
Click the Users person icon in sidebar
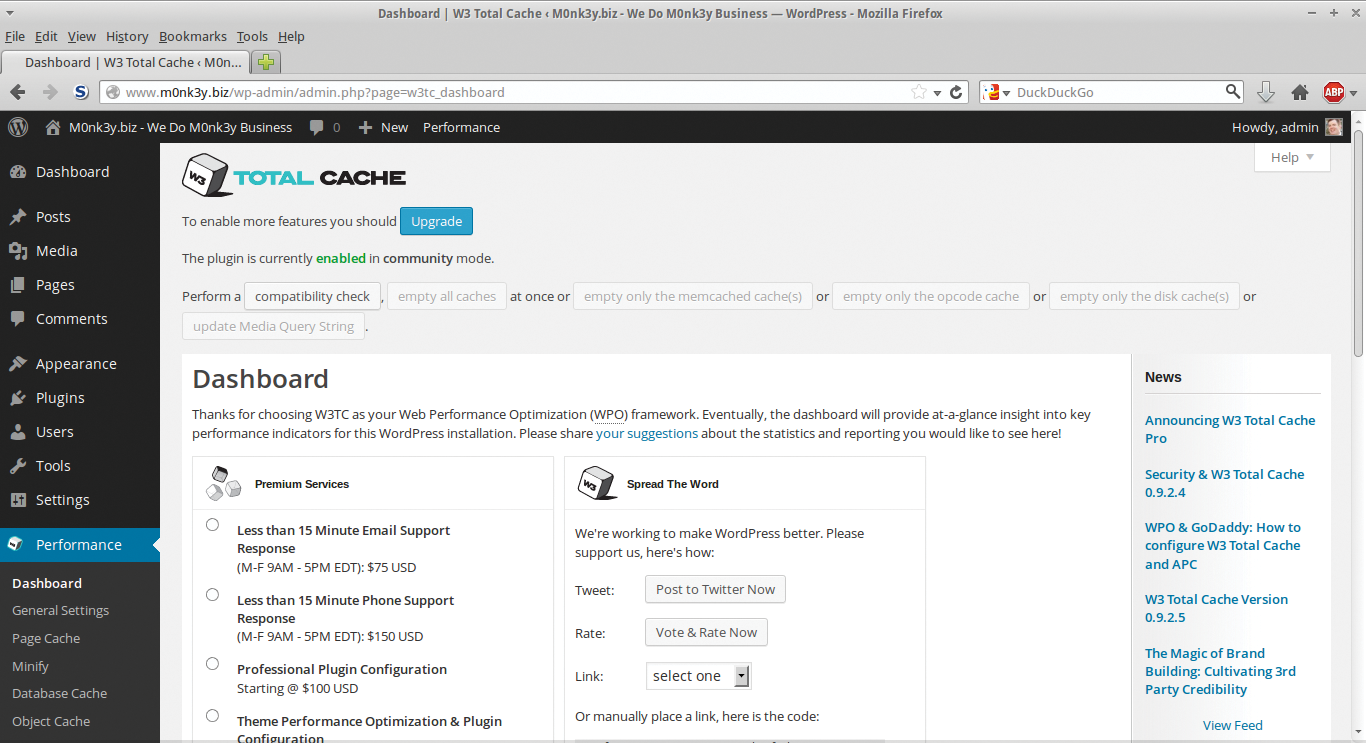(18, 432)
